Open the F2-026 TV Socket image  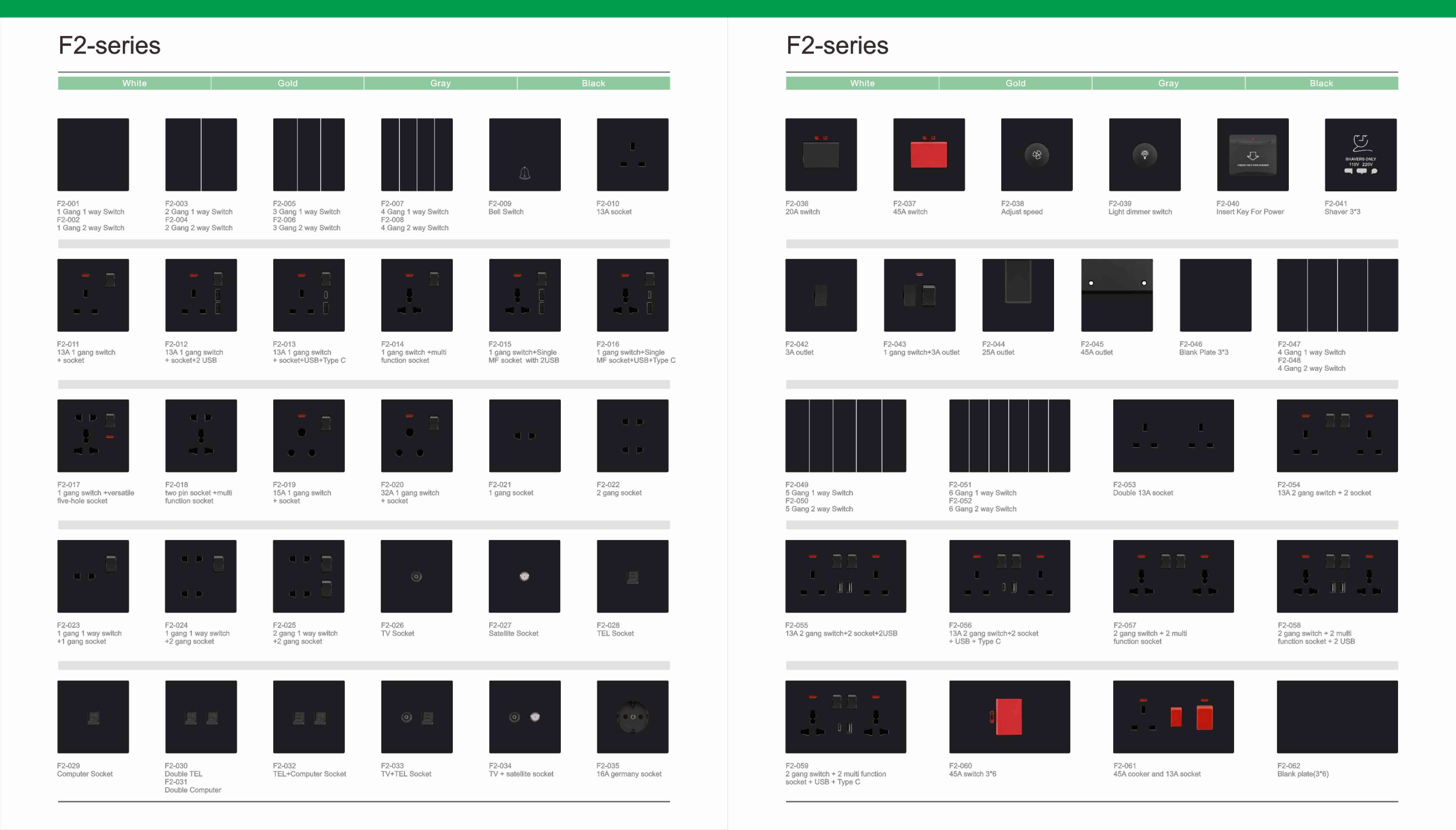(x=417, y=576)
